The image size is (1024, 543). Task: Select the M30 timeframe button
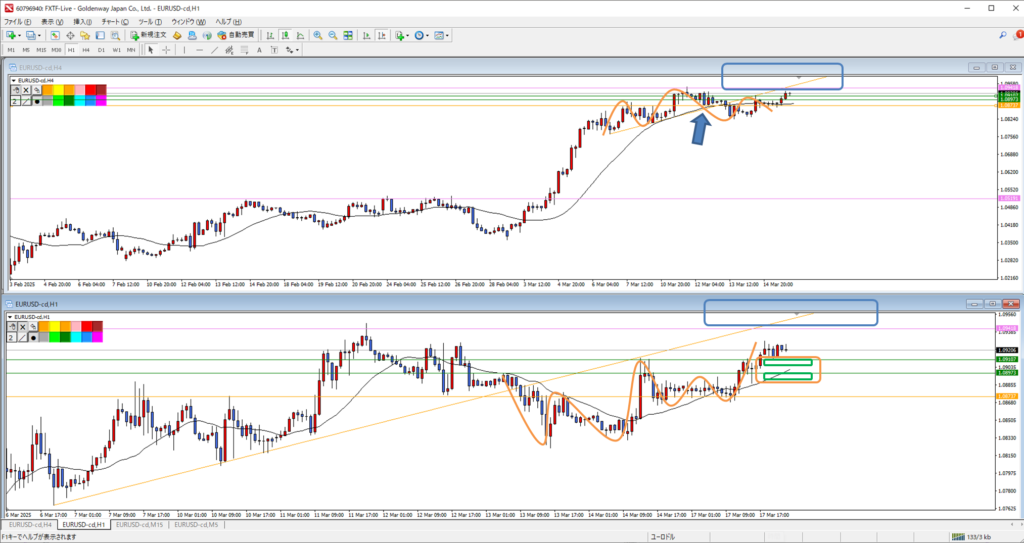coord(56,50)
